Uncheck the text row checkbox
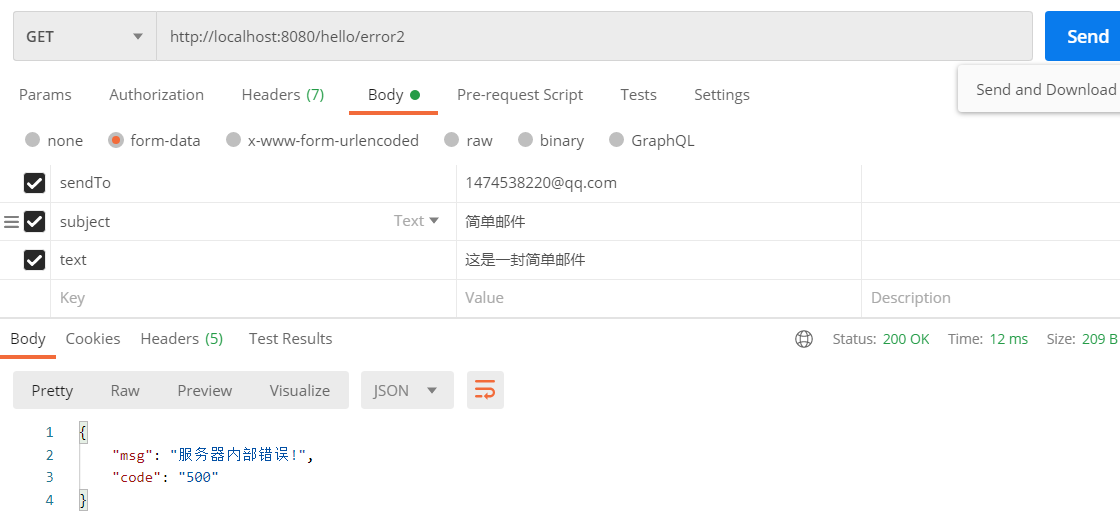The width and height of the screenshot is (1120, 519). tap(34, 260)
